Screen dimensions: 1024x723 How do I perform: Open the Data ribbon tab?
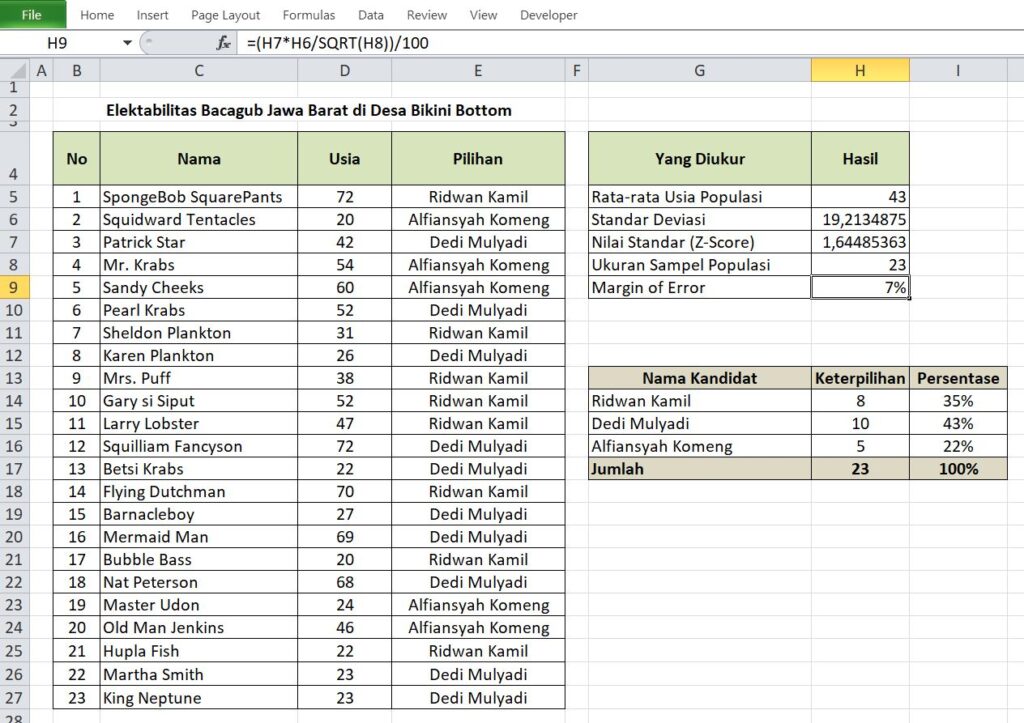coord(371,15)
